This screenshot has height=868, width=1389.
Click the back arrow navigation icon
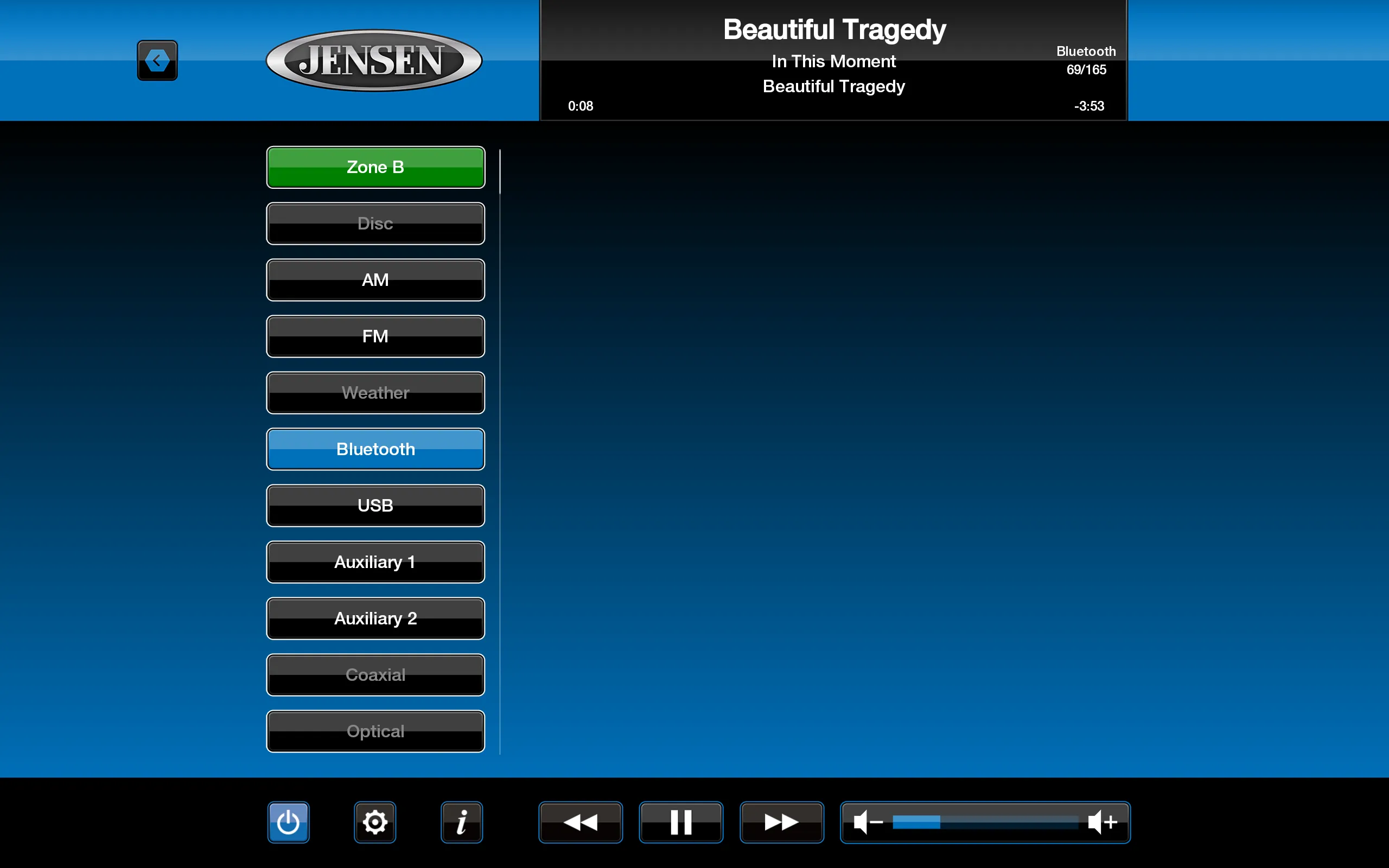tap(158, 60)
